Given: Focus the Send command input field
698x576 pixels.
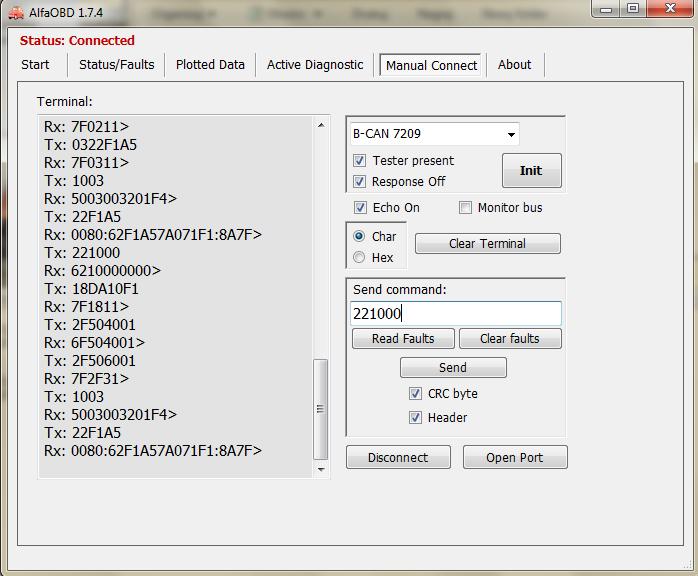Looking at the screenshot, I should click(x=456, y=313).
